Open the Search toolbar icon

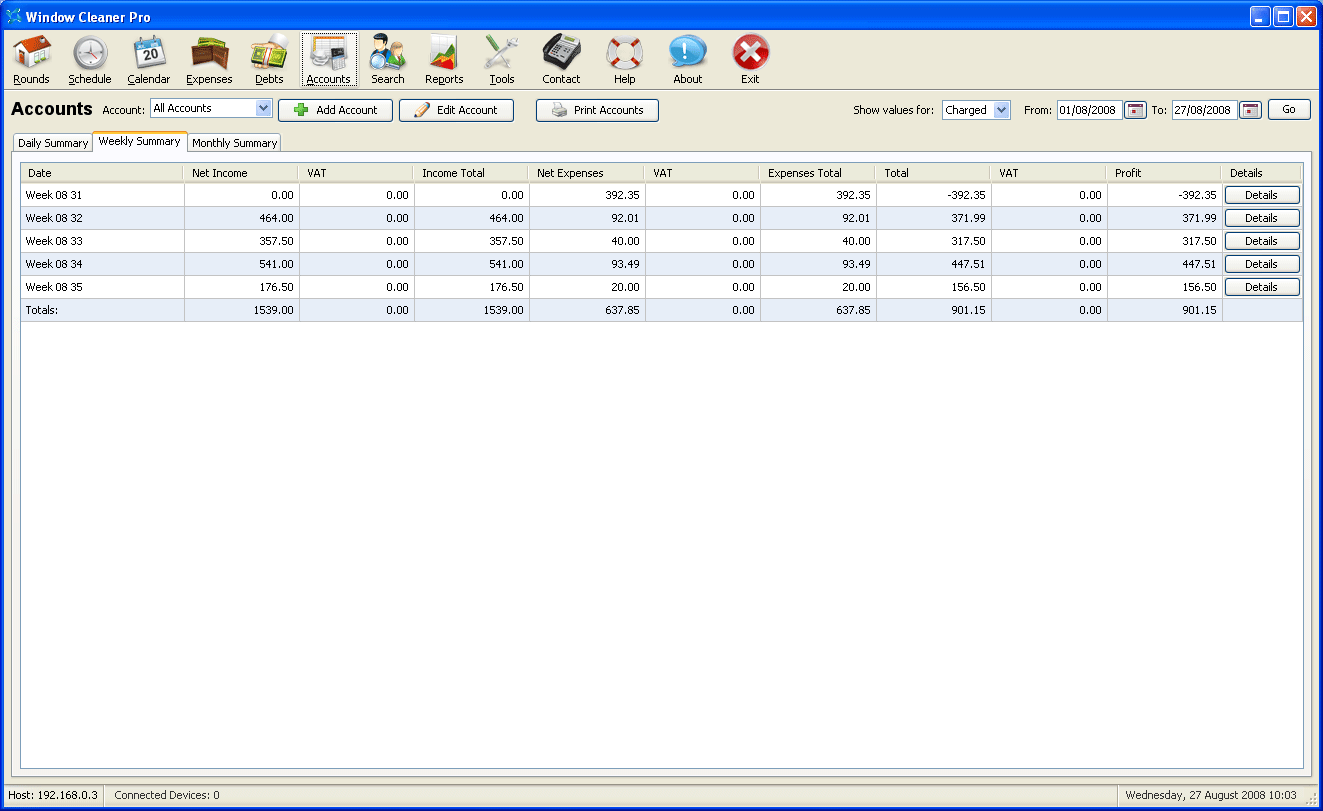(x=388, y=53)
